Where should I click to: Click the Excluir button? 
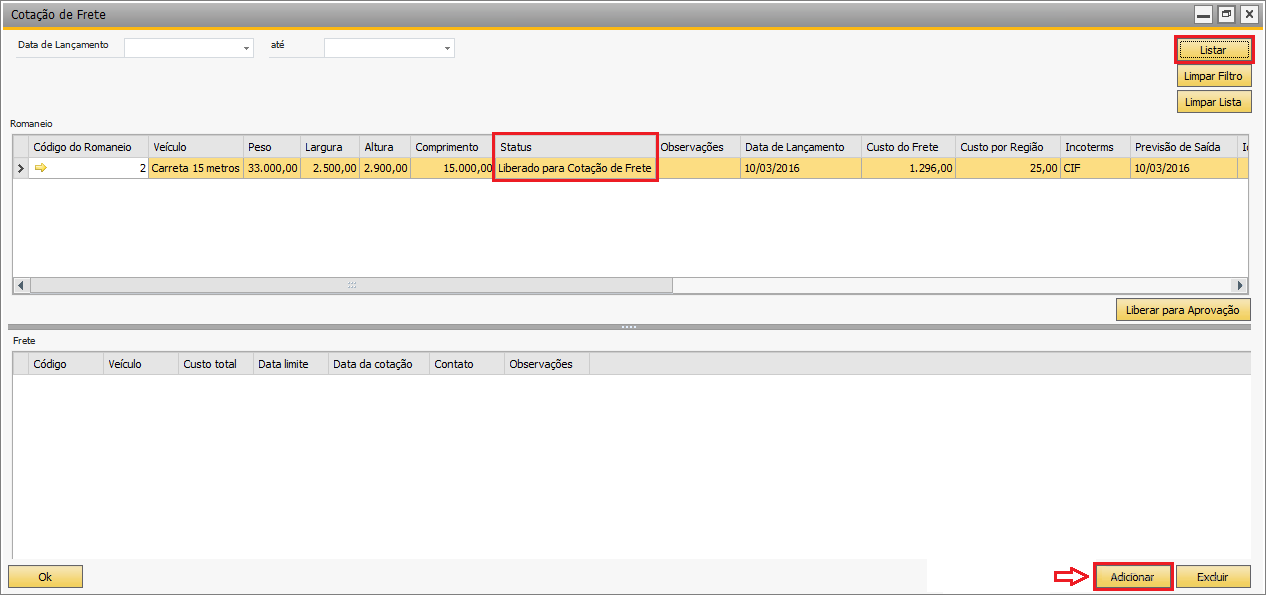[1213, 577]
